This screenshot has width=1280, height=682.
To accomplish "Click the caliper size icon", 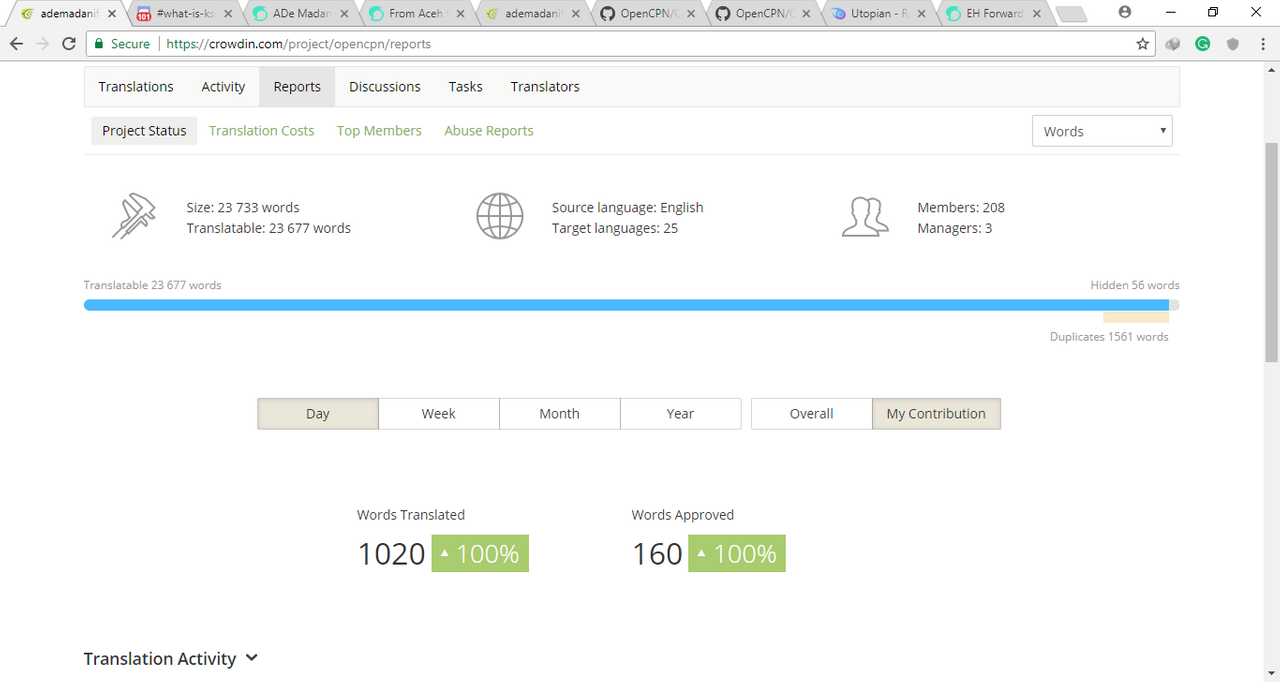I will (x=134, y=216).
